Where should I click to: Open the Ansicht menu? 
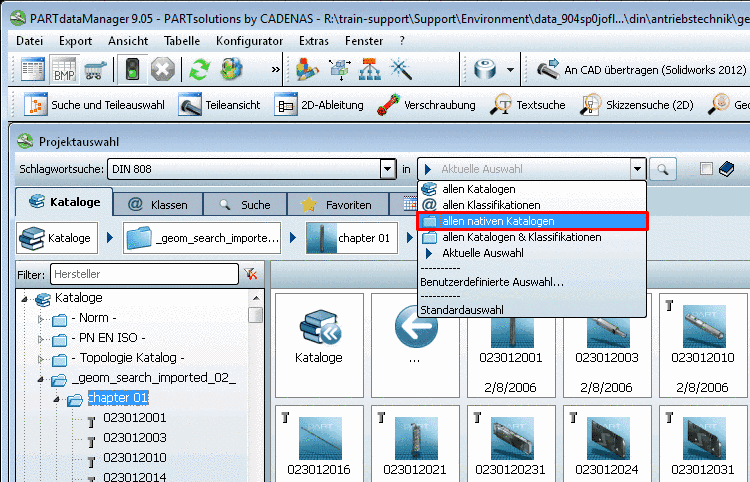pos(128,41)
